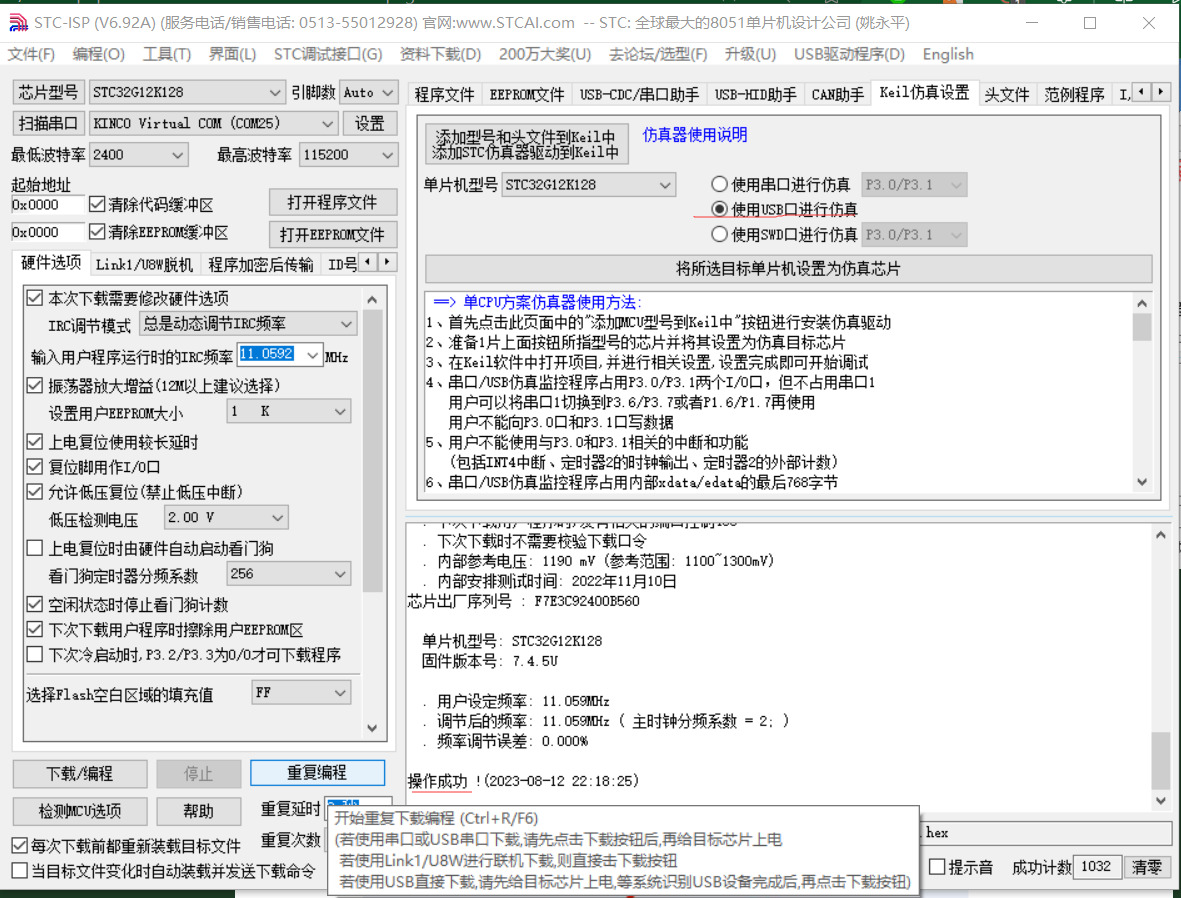Click 将所选目标单片机设置为仿真芯片 button
1181x898 pixels.
tap(788, 268)
